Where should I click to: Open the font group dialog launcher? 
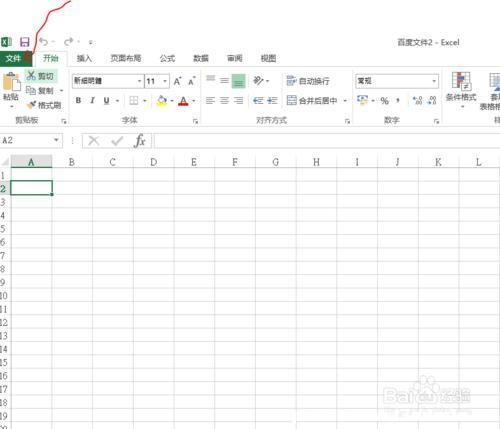[195, 122]
